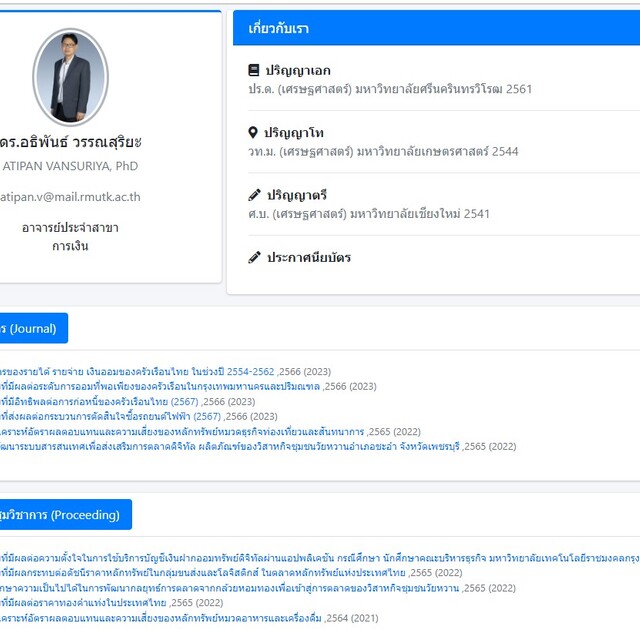Open article on digital marketing information system Cha-am
The height and width of the screenshot is (640, 640).
pos(230,446)
